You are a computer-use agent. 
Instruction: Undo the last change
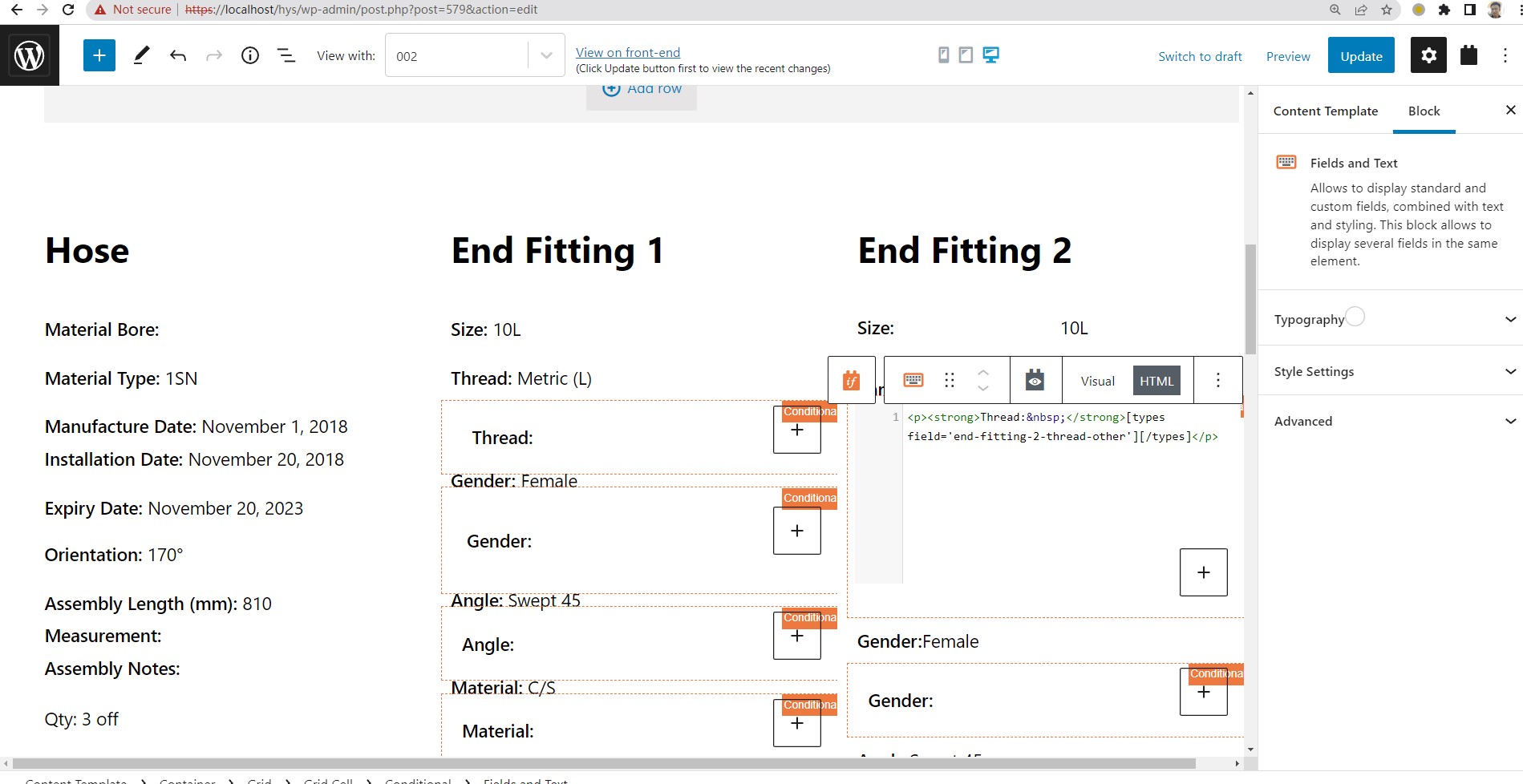pos(178,55)
